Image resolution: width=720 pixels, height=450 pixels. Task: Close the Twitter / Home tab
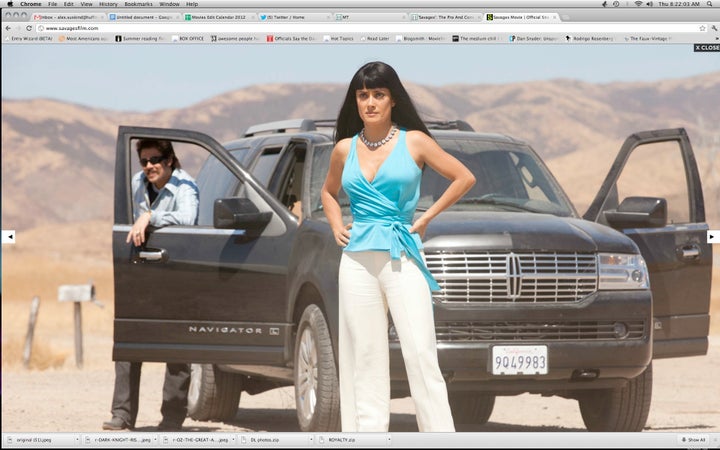328,17
